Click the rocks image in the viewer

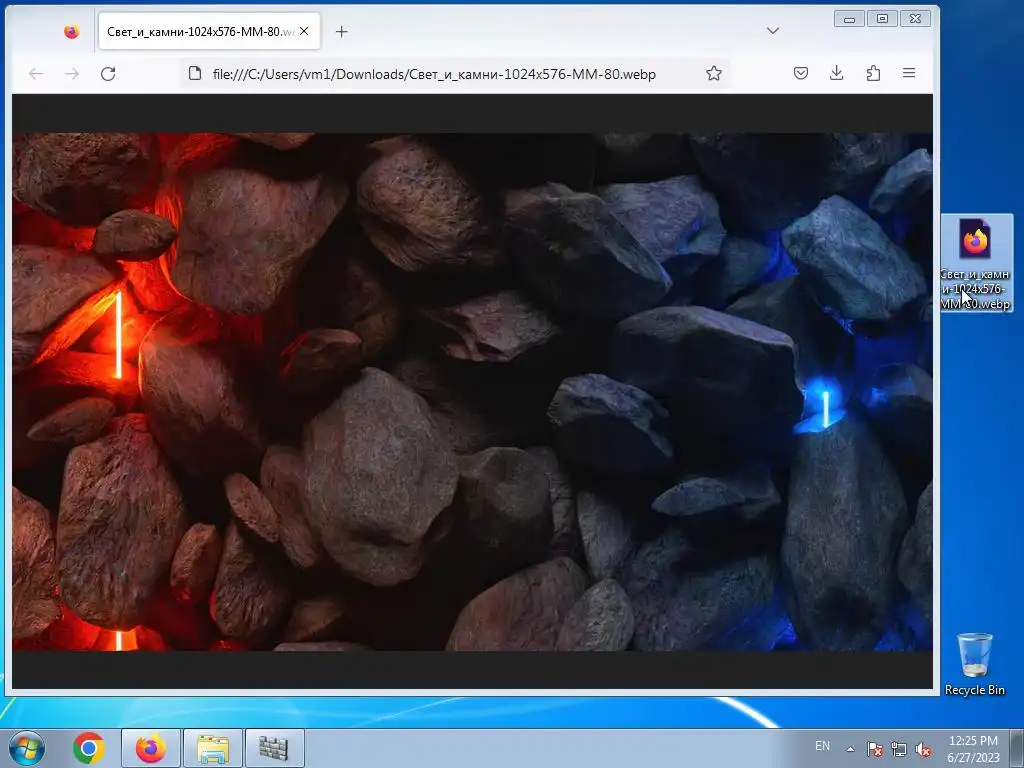[472, 392]
